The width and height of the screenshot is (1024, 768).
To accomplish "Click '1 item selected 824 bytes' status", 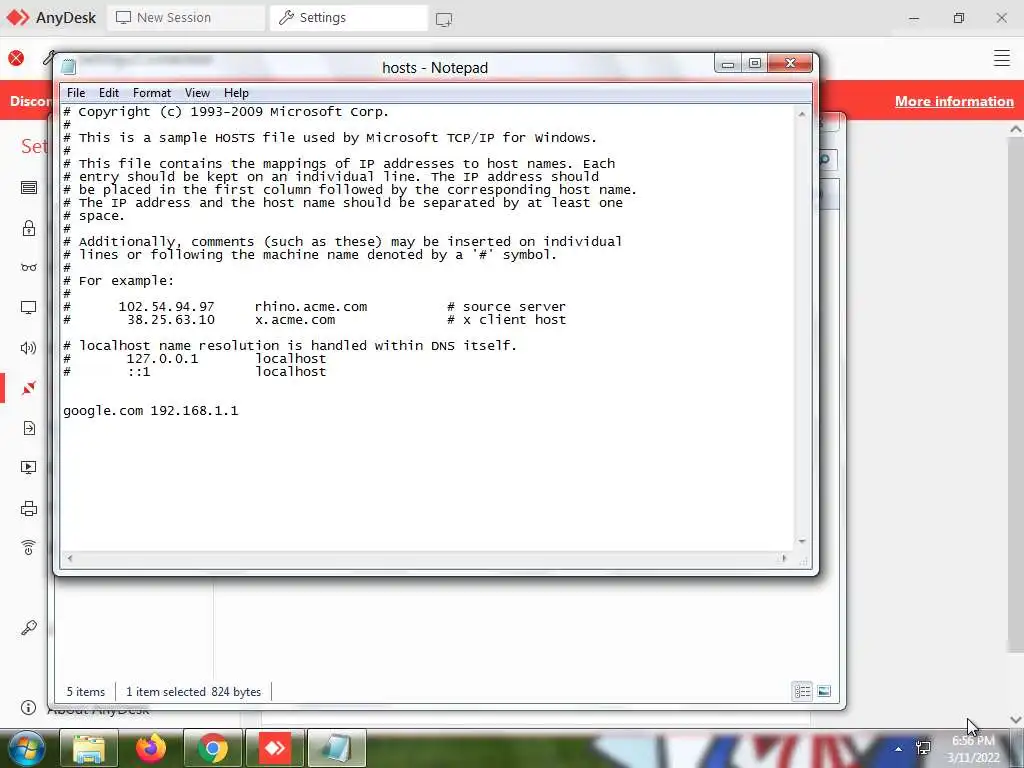I will click(x=193, y=692).
